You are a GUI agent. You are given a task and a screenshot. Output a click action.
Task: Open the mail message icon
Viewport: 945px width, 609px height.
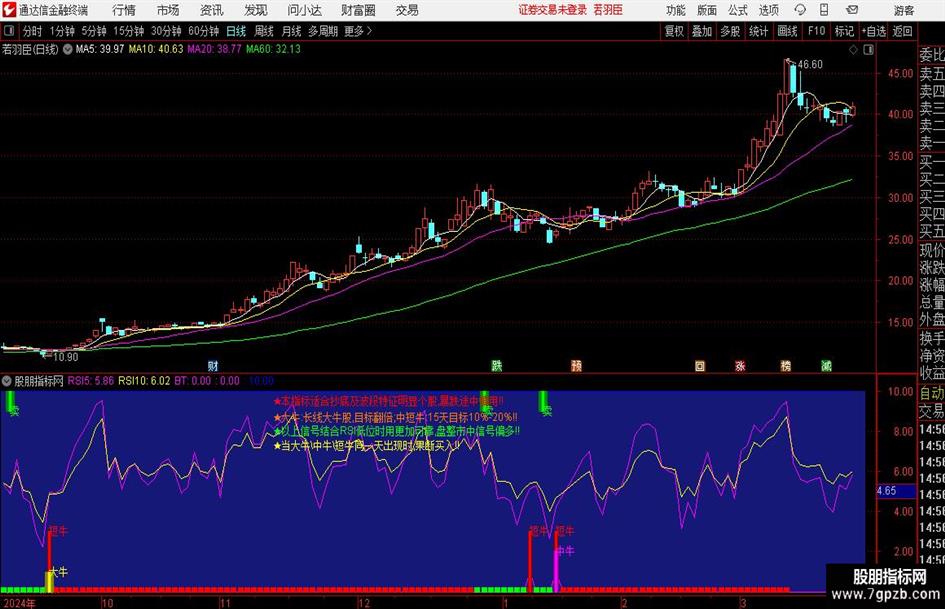coord(852,10)
